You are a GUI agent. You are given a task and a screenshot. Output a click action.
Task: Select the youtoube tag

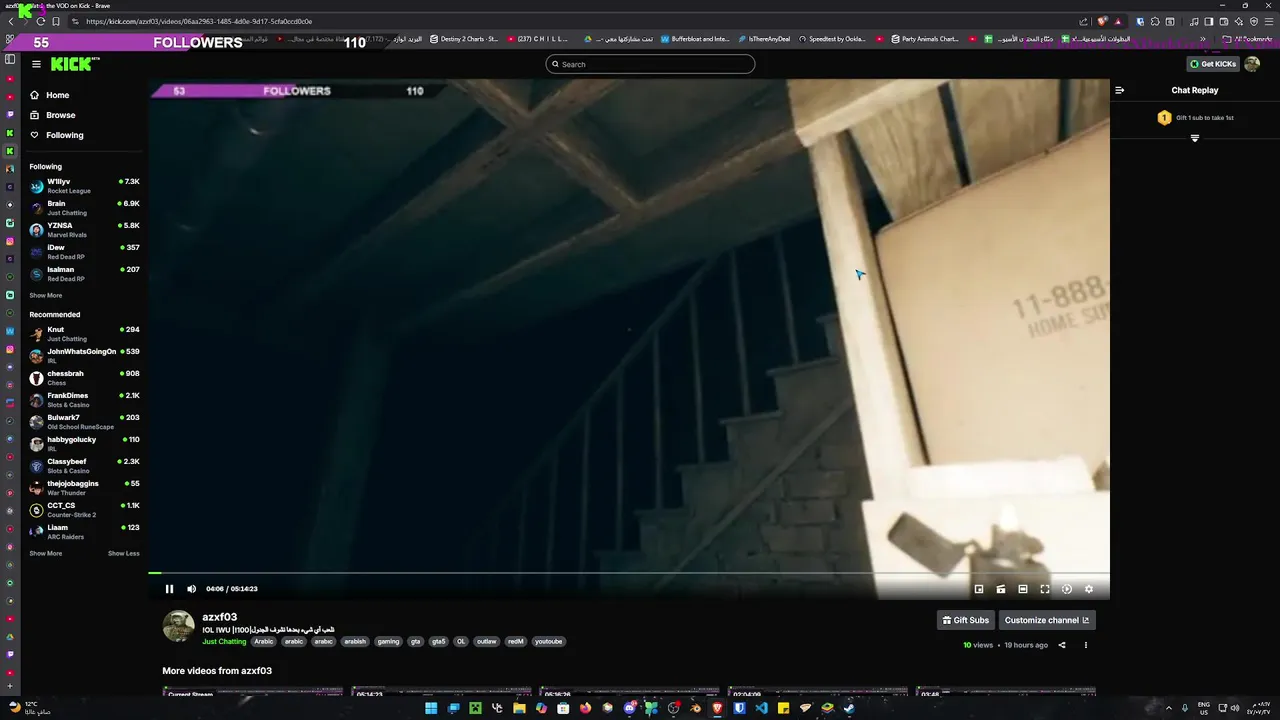(548, 642)
